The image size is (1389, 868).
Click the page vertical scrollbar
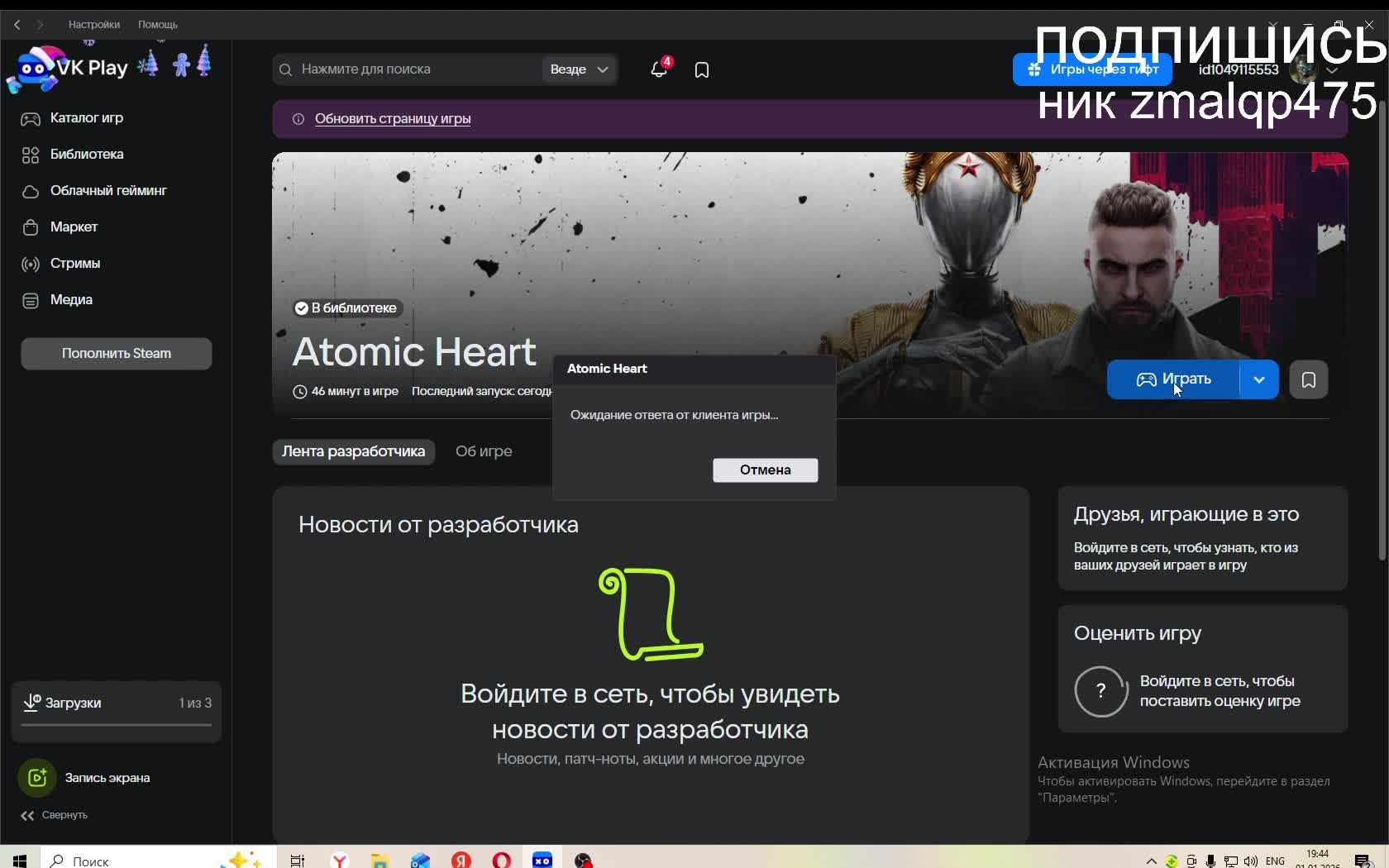[1382, 331]
